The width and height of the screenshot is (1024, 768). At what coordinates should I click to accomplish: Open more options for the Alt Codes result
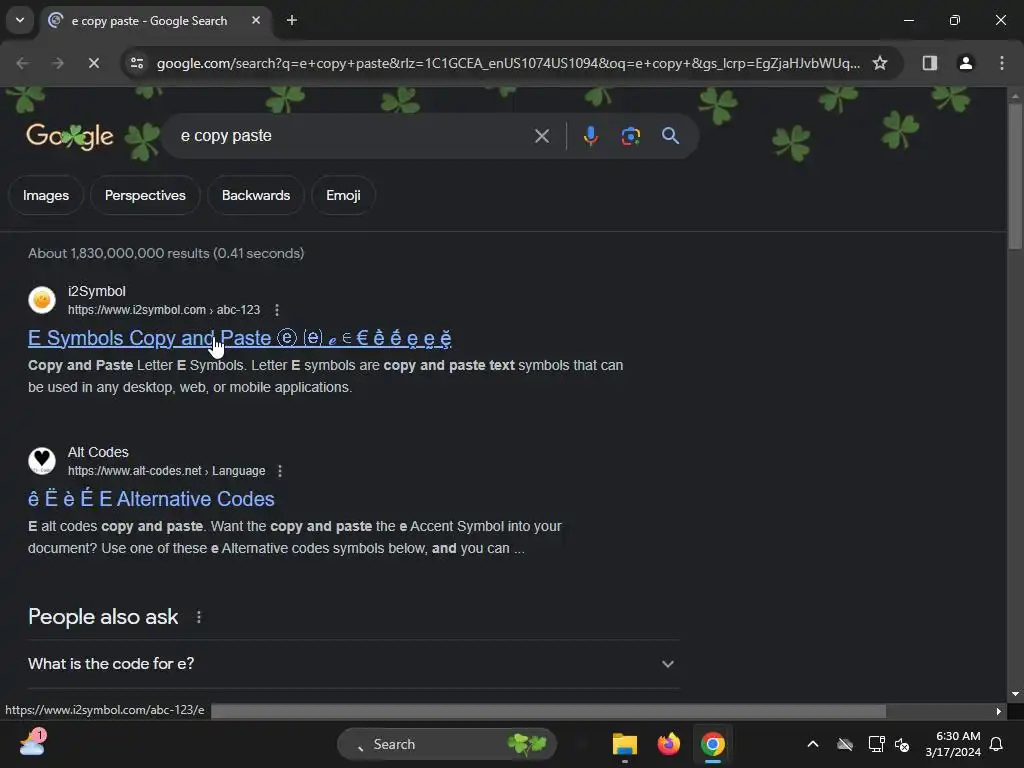280,471
